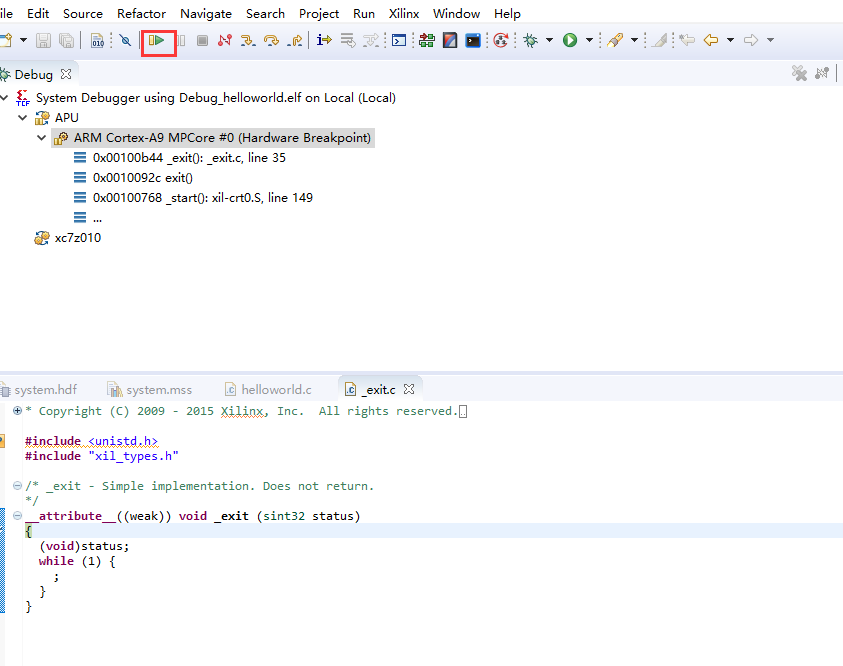The image size is (843, 666).
Task: Switch to helloworld.c editor tab
Action: point(268,390)
